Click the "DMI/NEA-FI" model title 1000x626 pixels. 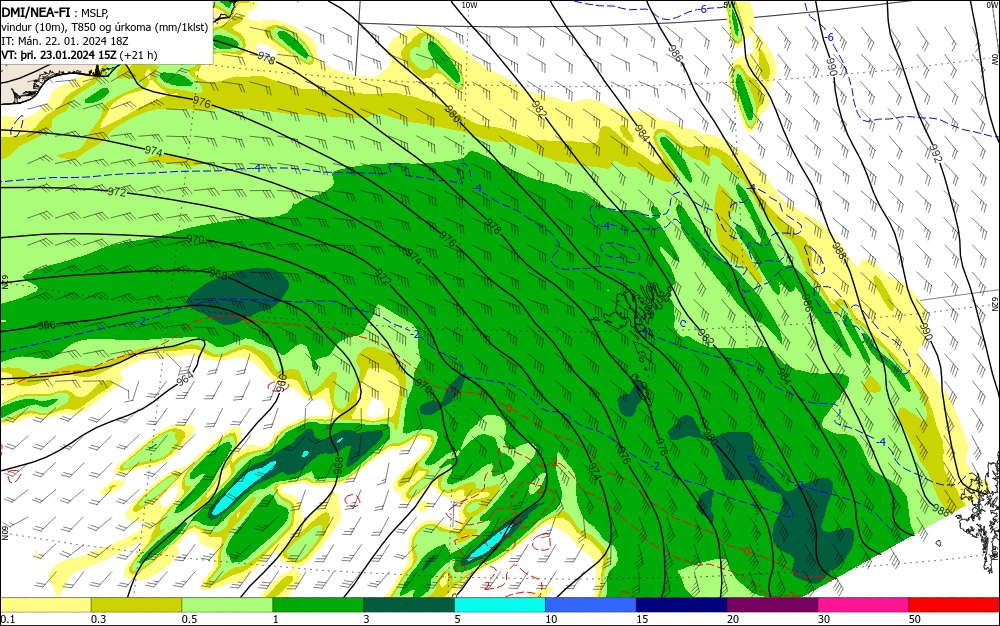pyautogui.click(x=36, y=12)
